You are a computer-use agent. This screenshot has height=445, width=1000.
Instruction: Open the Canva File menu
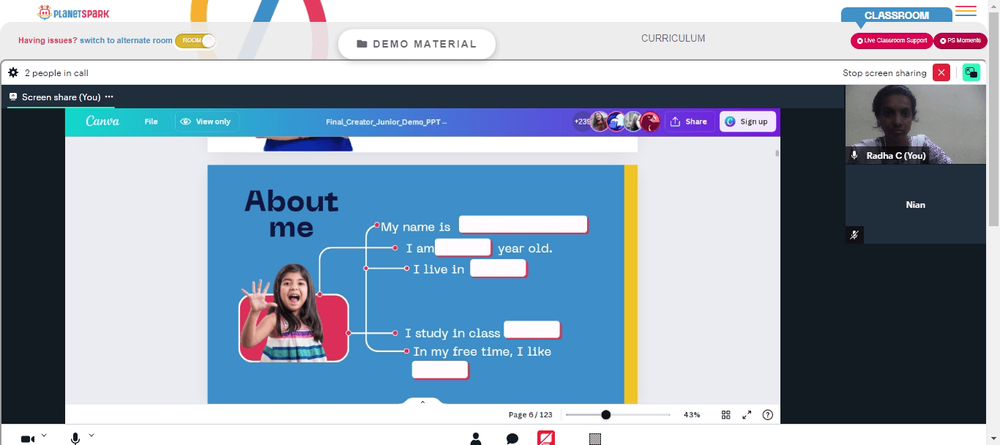[x=151, y=121]
